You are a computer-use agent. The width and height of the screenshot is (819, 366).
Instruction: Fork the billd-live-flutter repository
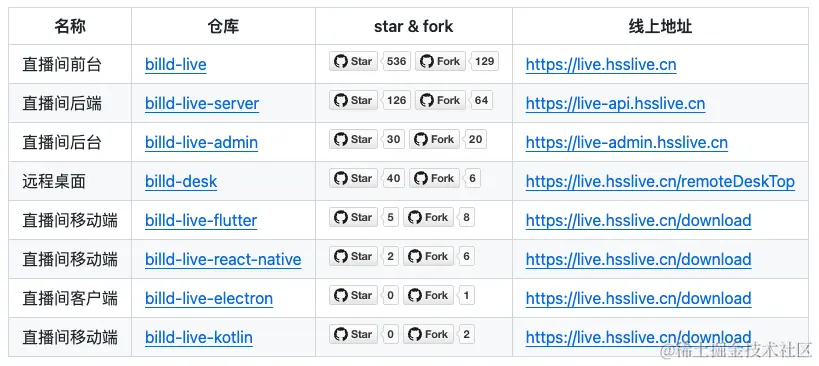point(428,217)
